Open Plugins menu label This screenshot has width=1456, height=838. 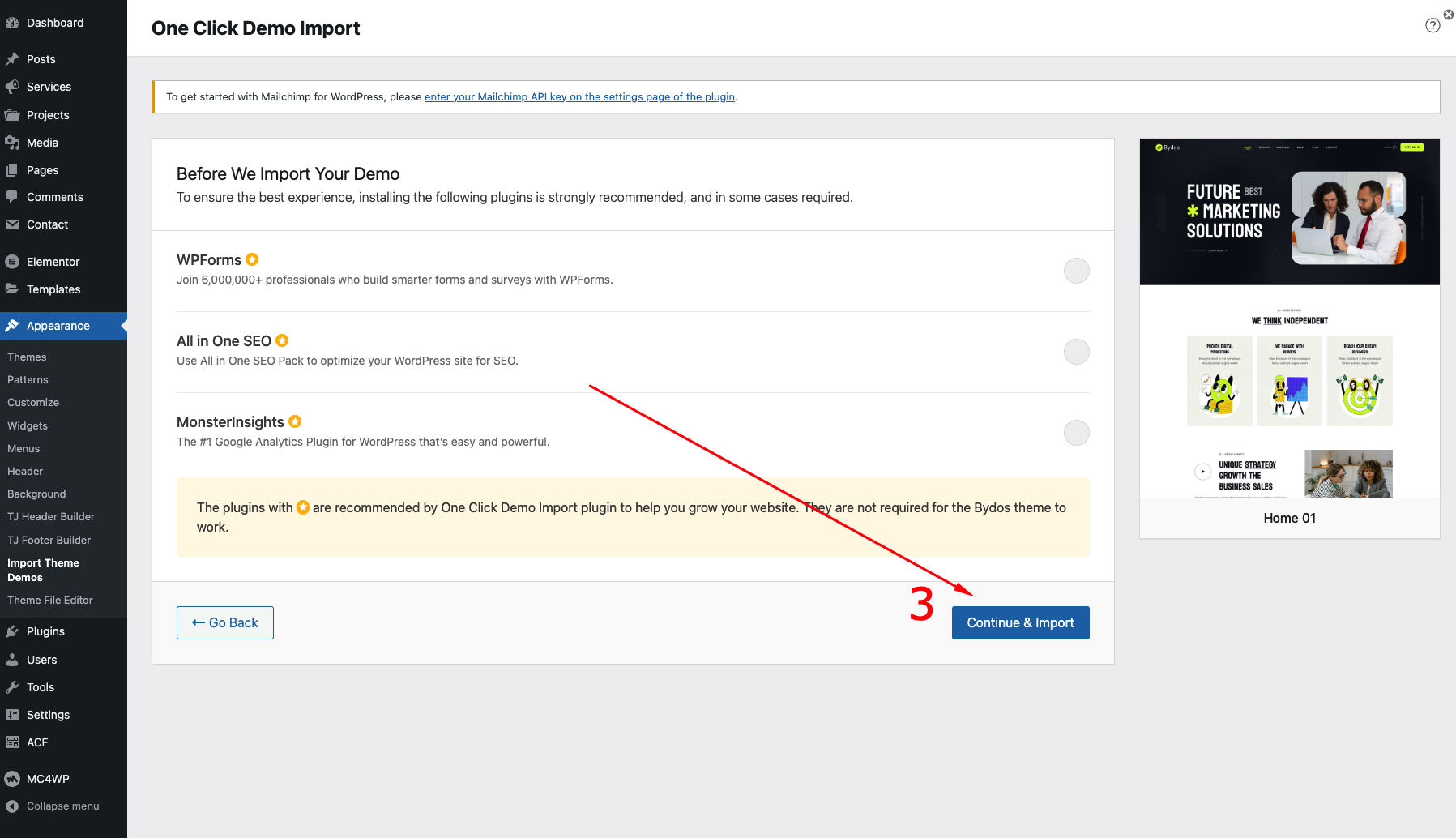[x=45, y=631]
